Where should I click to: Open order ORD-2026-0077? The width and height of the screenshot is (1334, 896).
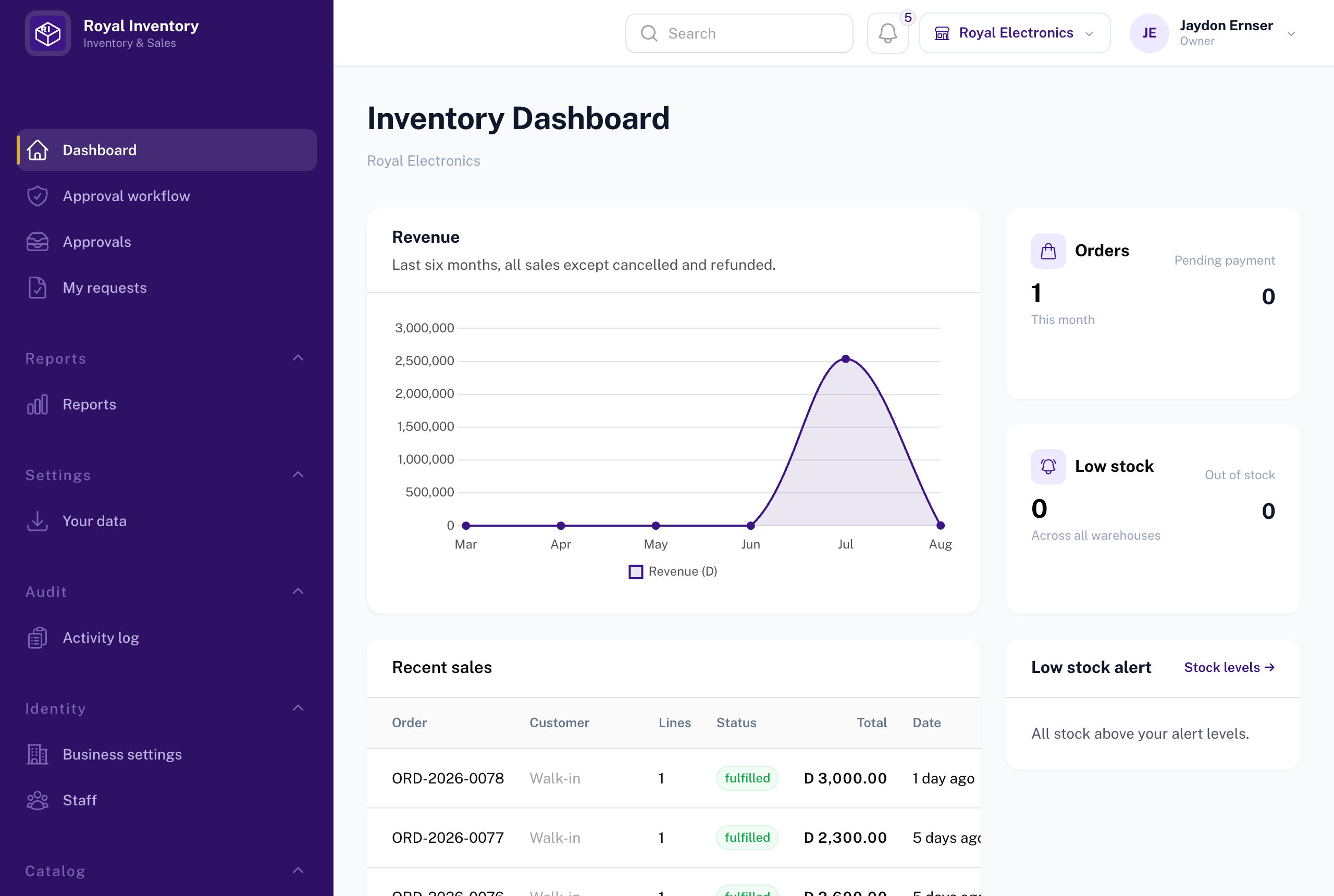pyautogui.click(x=448, y=838)
